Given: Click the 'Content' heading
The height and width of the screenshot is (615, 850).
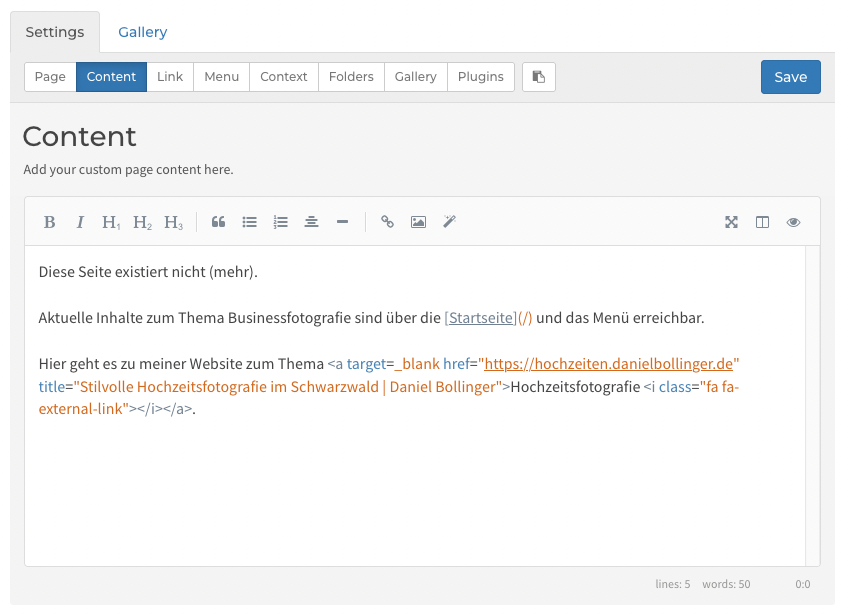Looking at the screenshot, I should pos(79,136).
